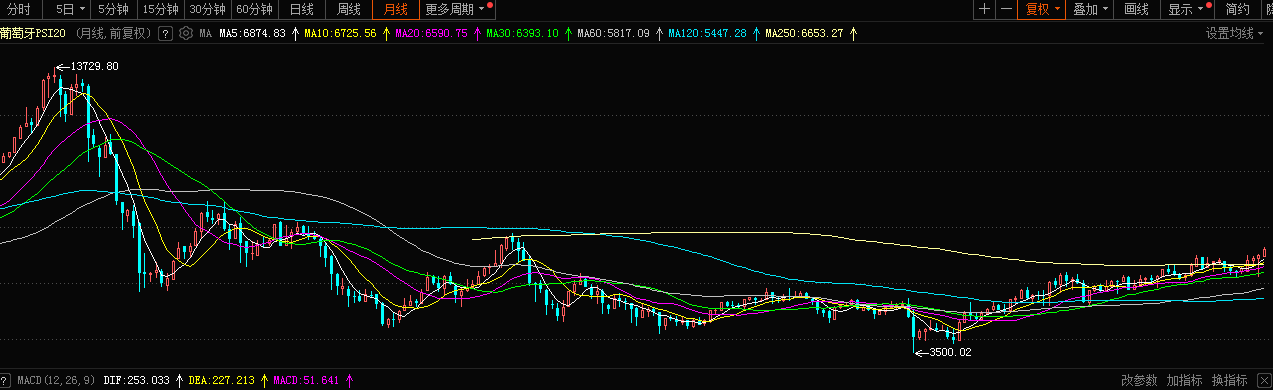
Task: Open the indicator help question mark icon
Action: tap(166, 33)
